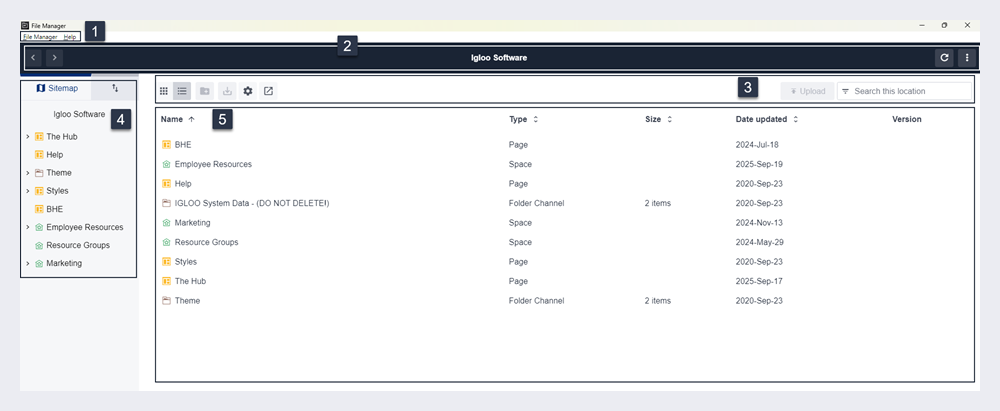This screenshot has width=1000, height=411.
Task: Go back with the left arrow navigation button
Action: [x=34, y=58]
